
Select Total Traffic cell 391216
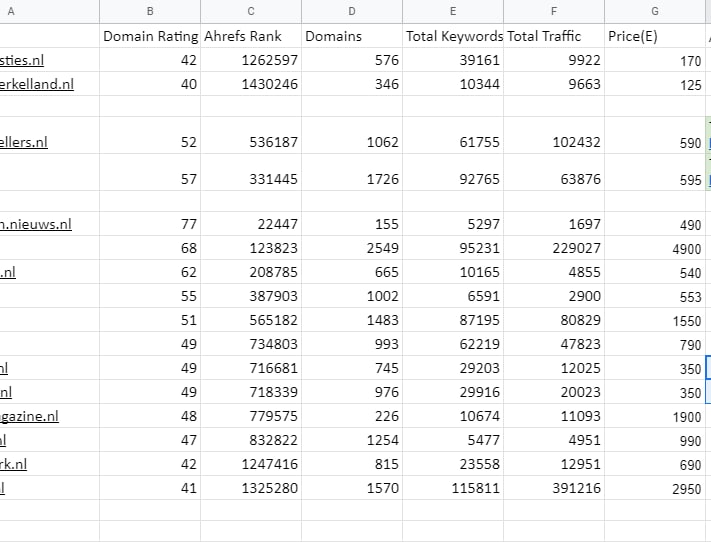[554, 488]
